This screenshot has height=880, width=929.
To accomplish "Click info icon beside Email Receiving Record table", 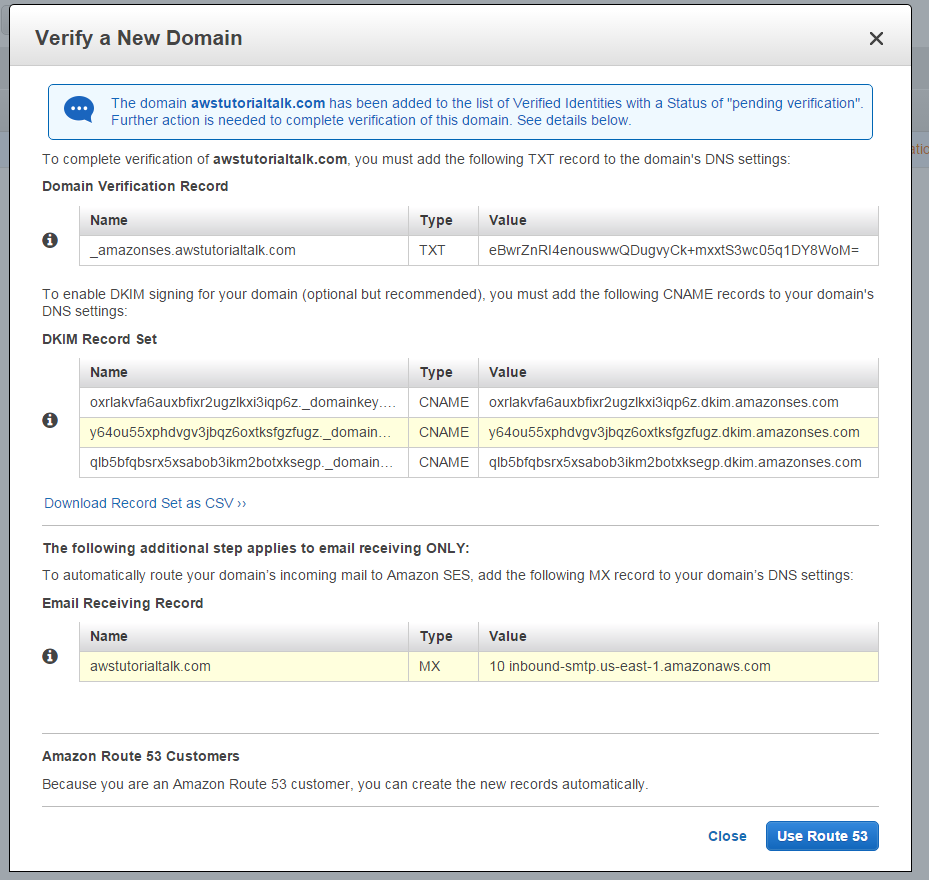I will coord(50,656).
